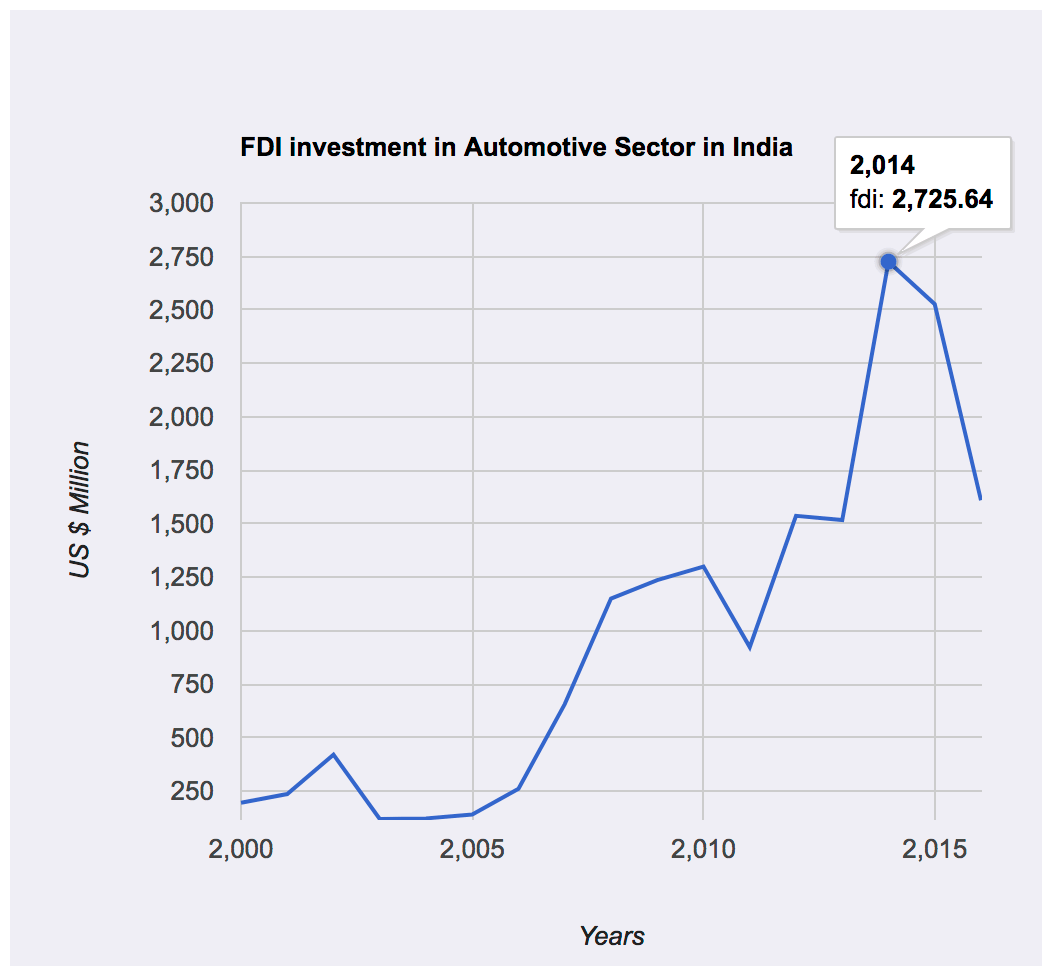Click the line's small peak at year 2002
Screen dimensions: 1042x966
(x=333, y=754)
